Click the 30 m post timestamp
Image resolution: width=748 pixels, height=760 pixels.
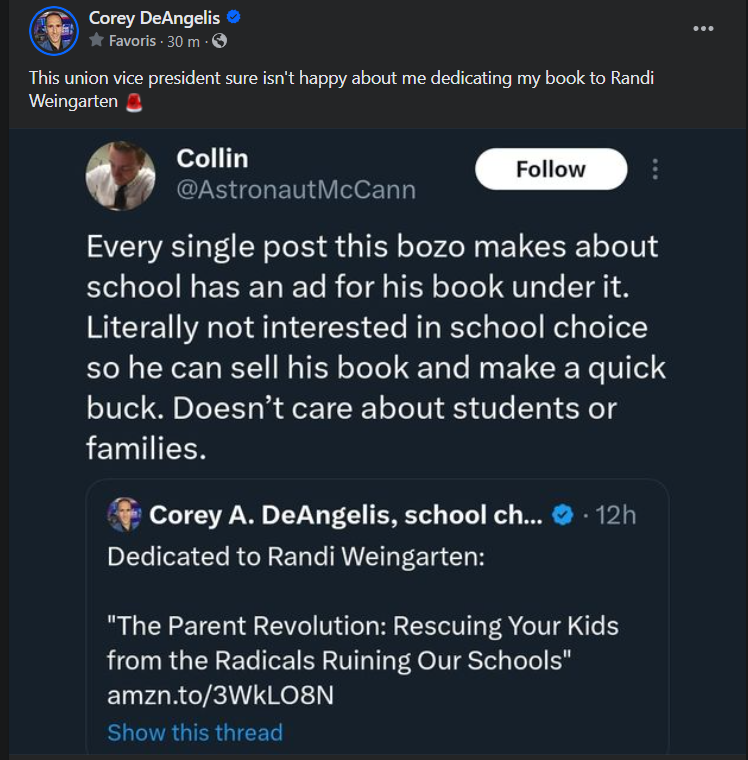point(183,42)
